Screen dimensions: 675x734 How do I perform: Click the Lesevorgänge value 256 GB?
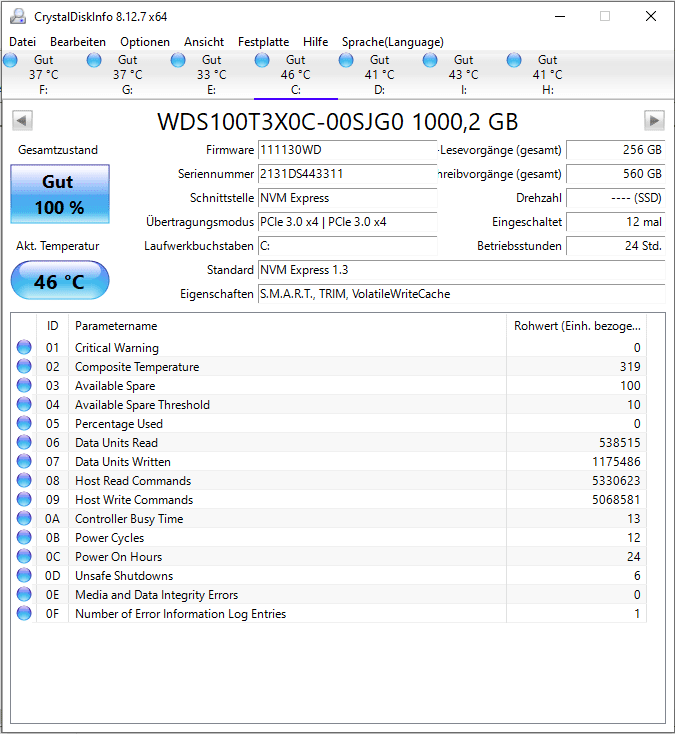click(616, 150)
